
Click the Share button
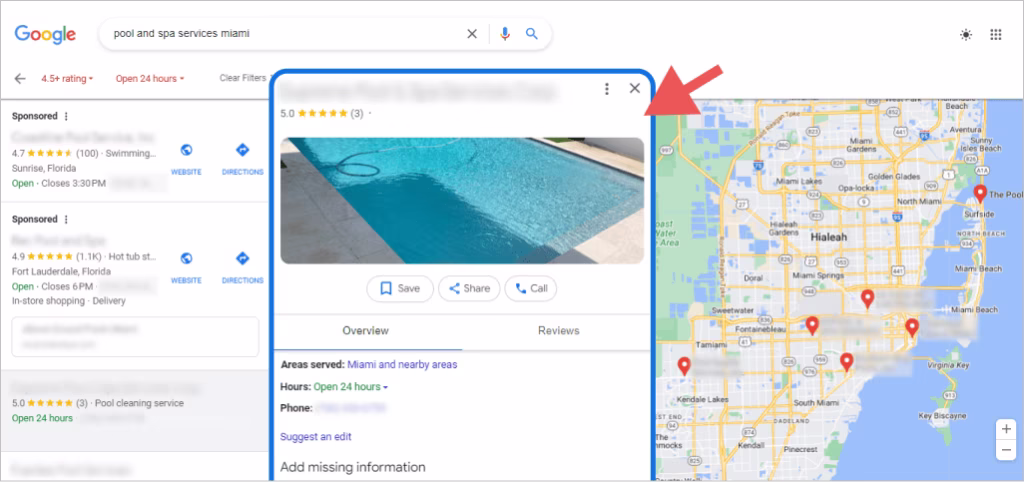[x=469, y=289]
